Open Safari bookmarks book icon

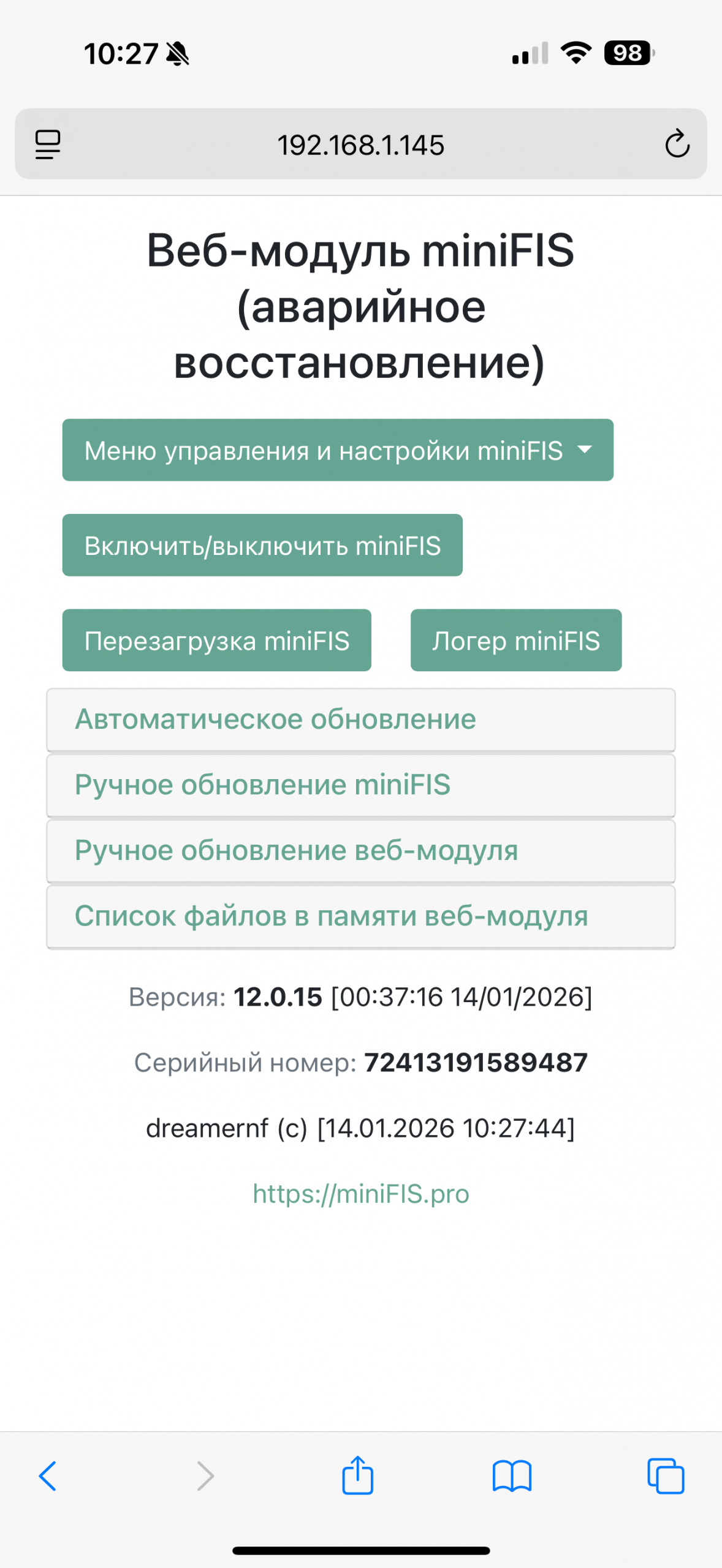tap(512, 1476)
